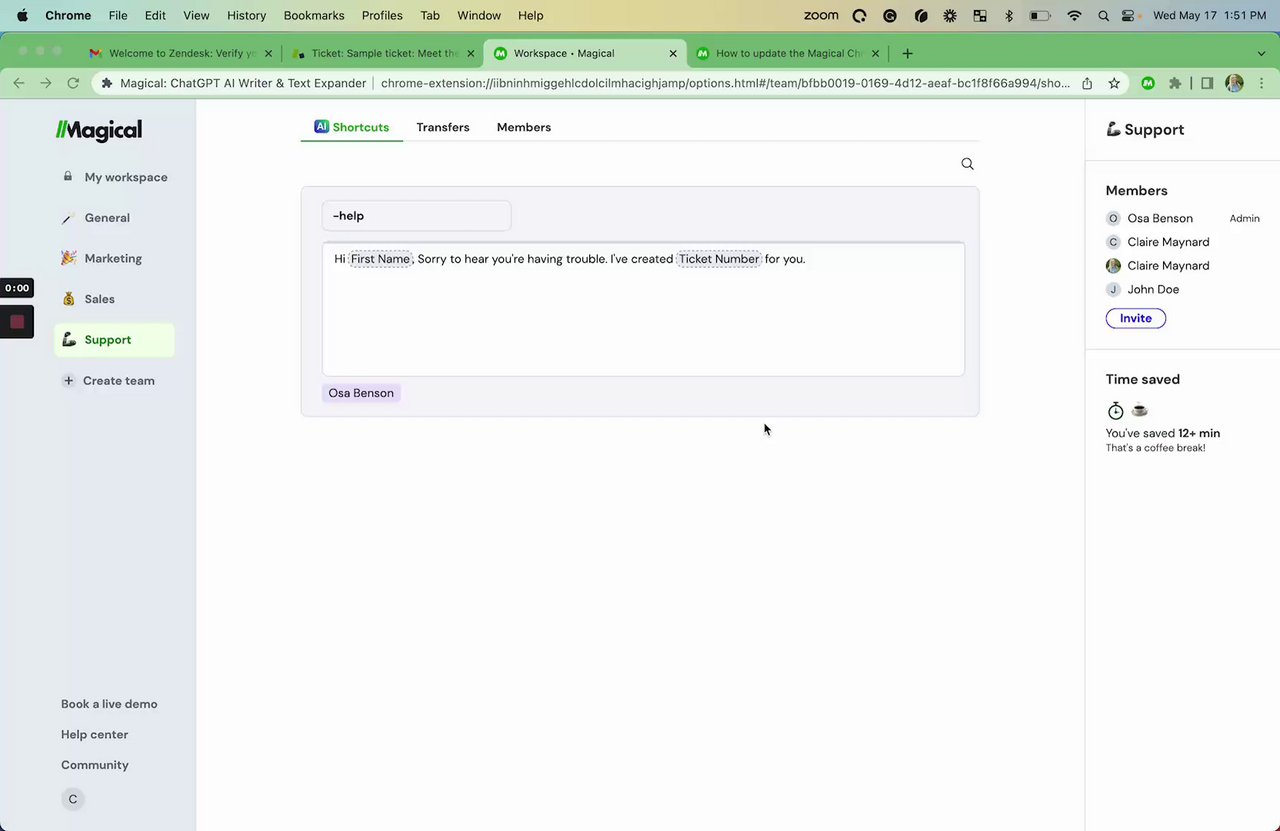Image resolution: width=1280 pixels, height=831 pixels.
Task: Open the Bookmarks menu
Action: tap(314, 15)
